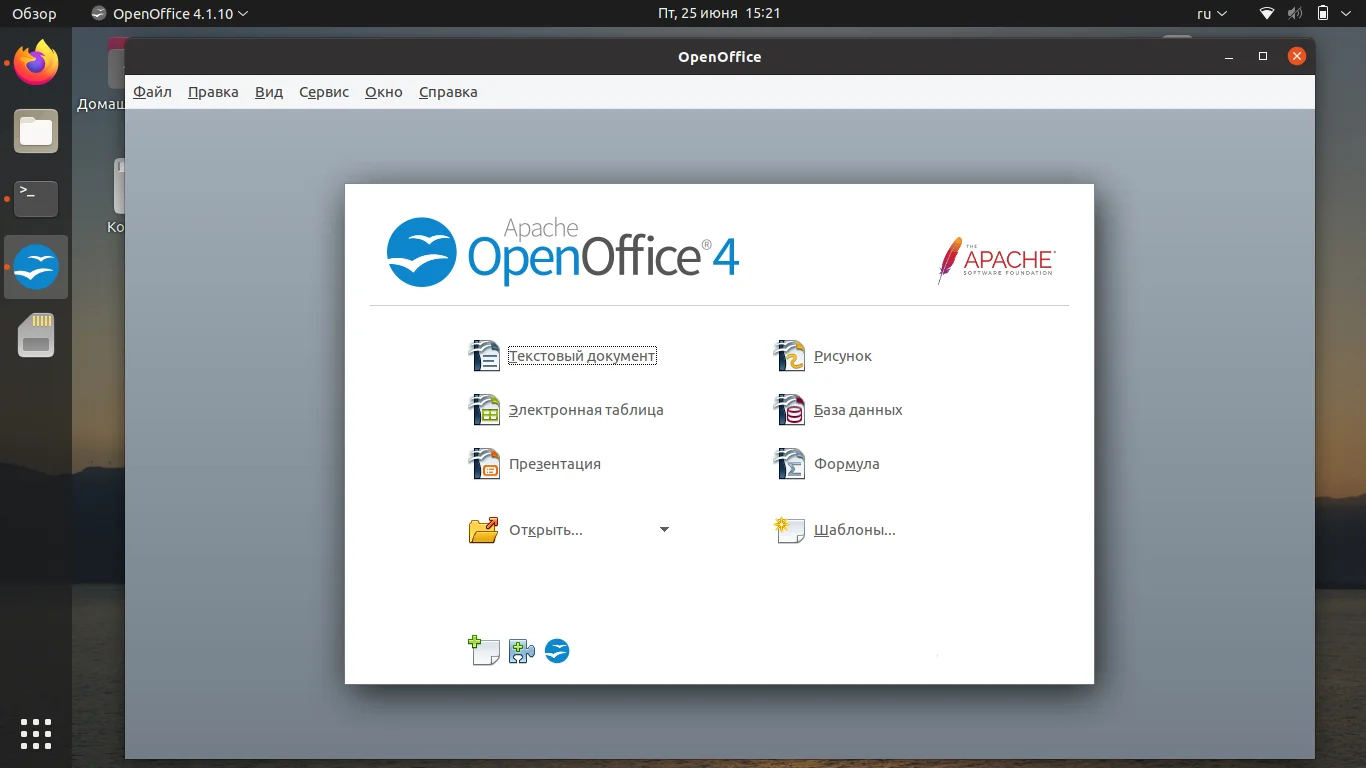
Task: Open the Обзор activities overview
Action: [x=34, y=14]
